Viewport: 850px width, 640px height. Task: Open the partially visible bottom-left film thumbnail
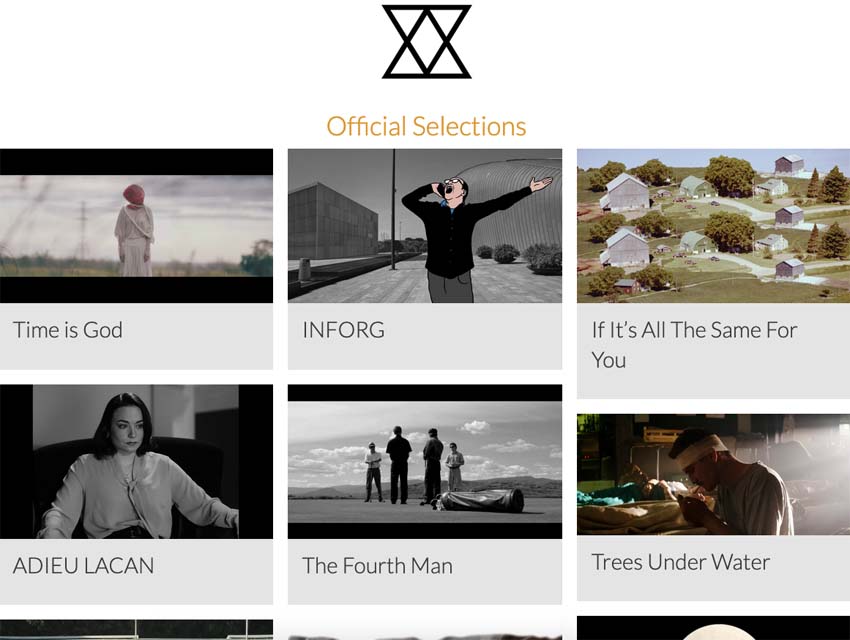pyautogui.click(x=136, y=630)
